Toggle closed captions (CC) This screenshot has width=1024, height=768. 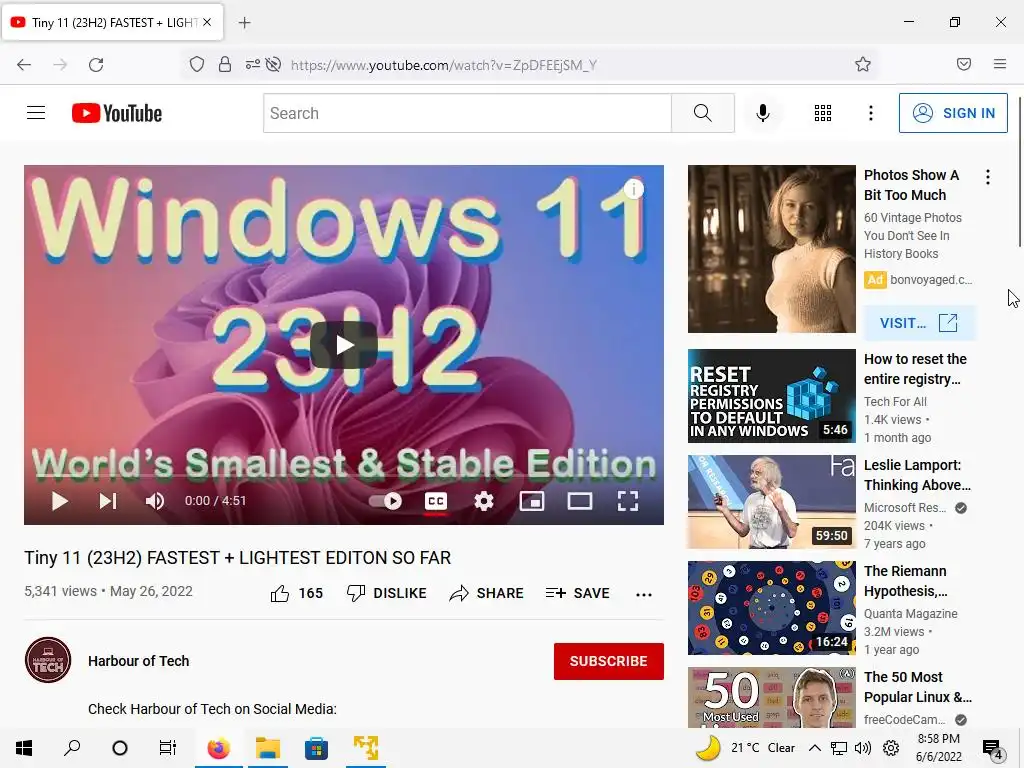436,501
